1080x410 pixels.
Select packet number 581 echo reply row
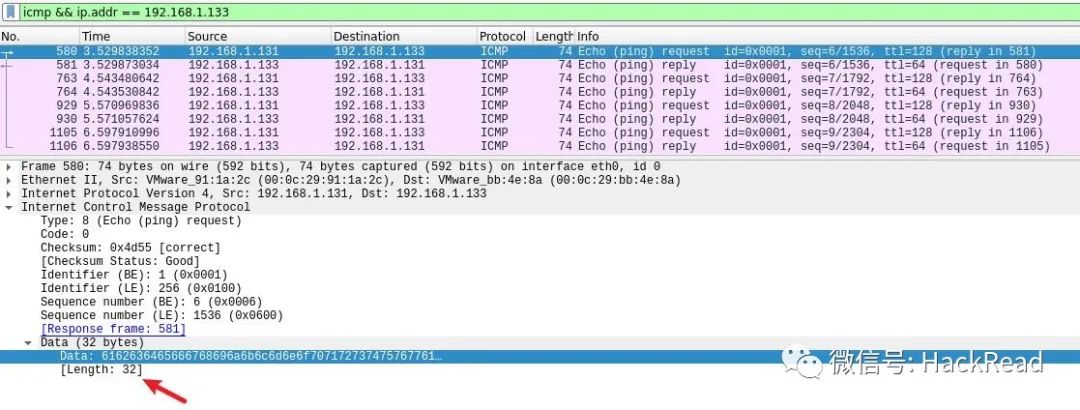[x=540, y=65]
